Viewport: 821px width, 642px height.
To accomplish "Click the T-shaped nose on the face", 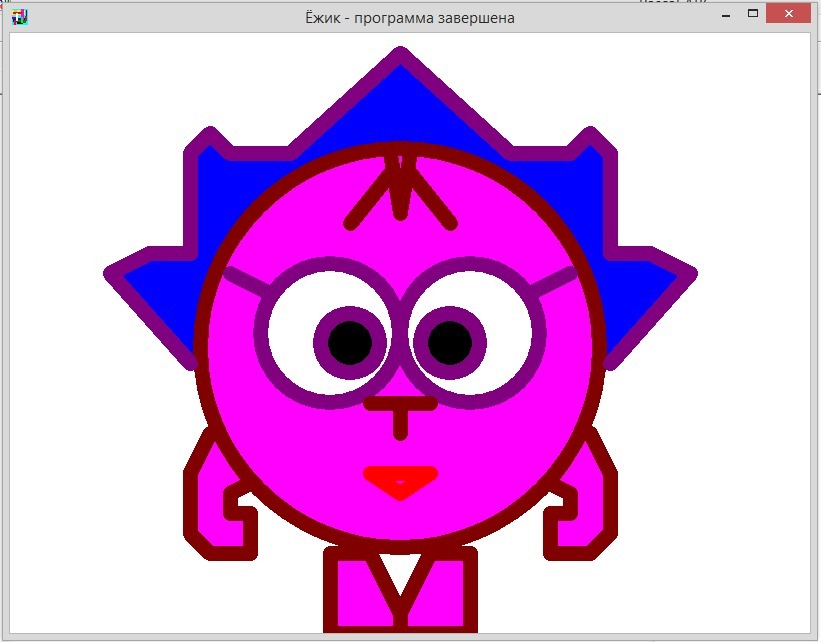I will click(x=400, y=410).
